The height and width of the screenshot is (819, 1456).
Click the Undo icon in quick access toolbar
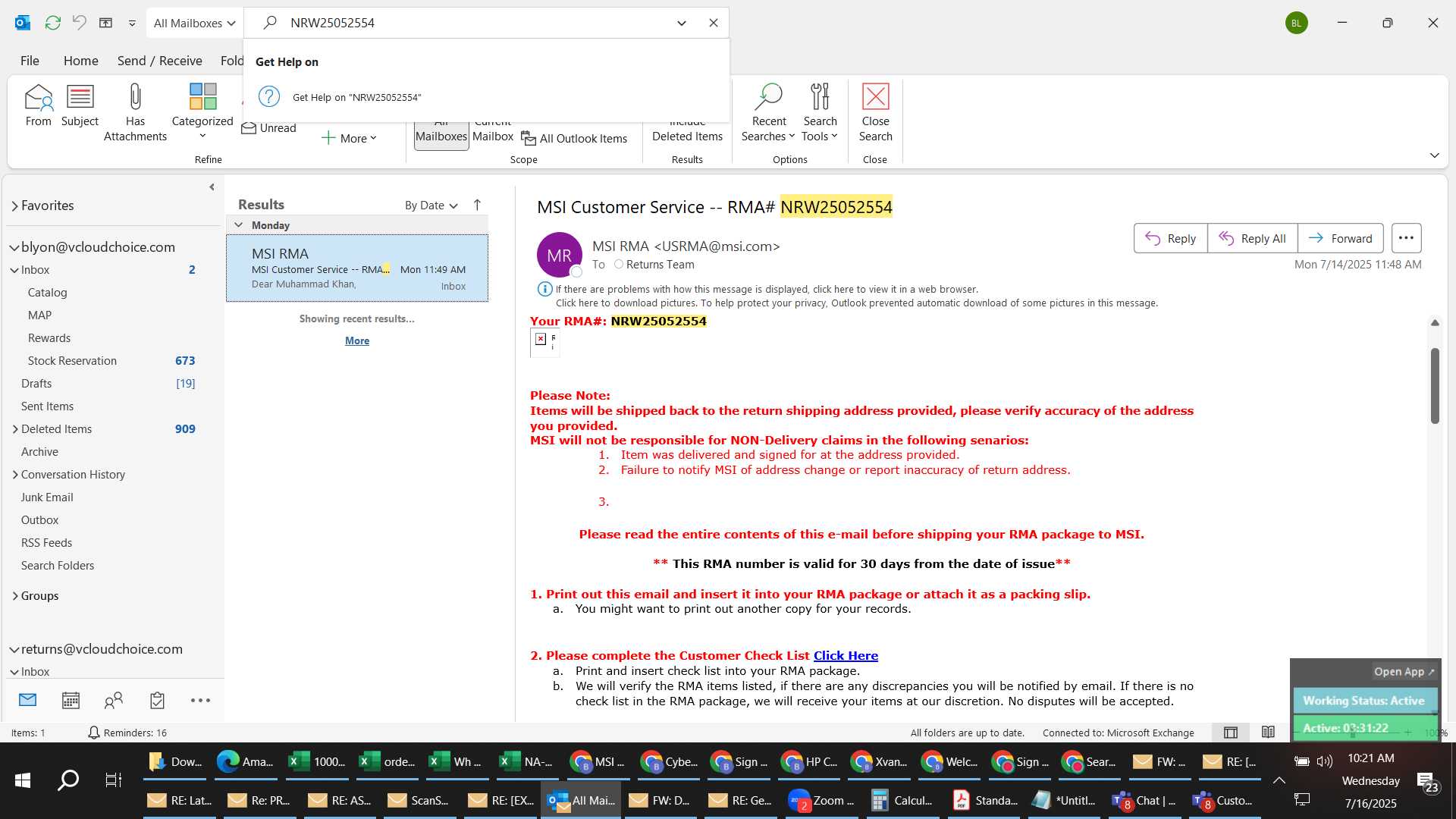click(79, 23)
